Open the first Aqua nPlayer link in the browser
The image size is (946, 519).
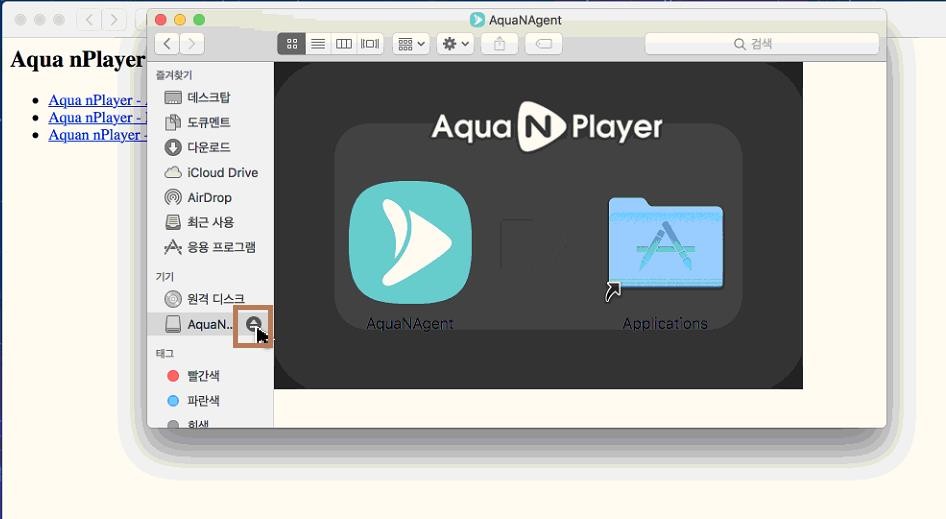(97, 100)
